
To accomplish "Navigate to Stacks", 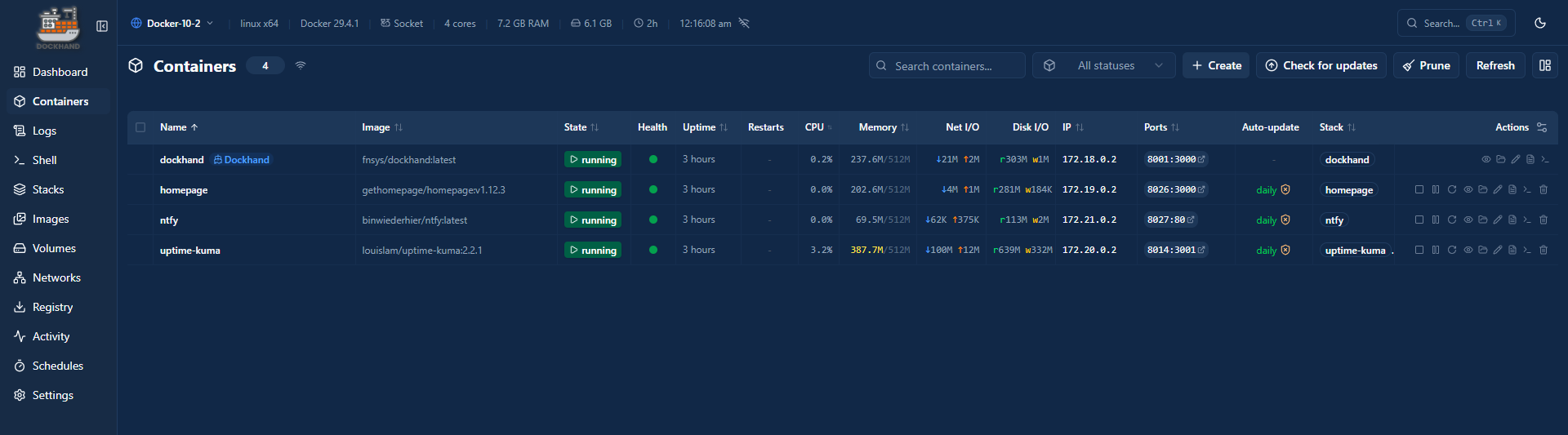I will [59, 189].
